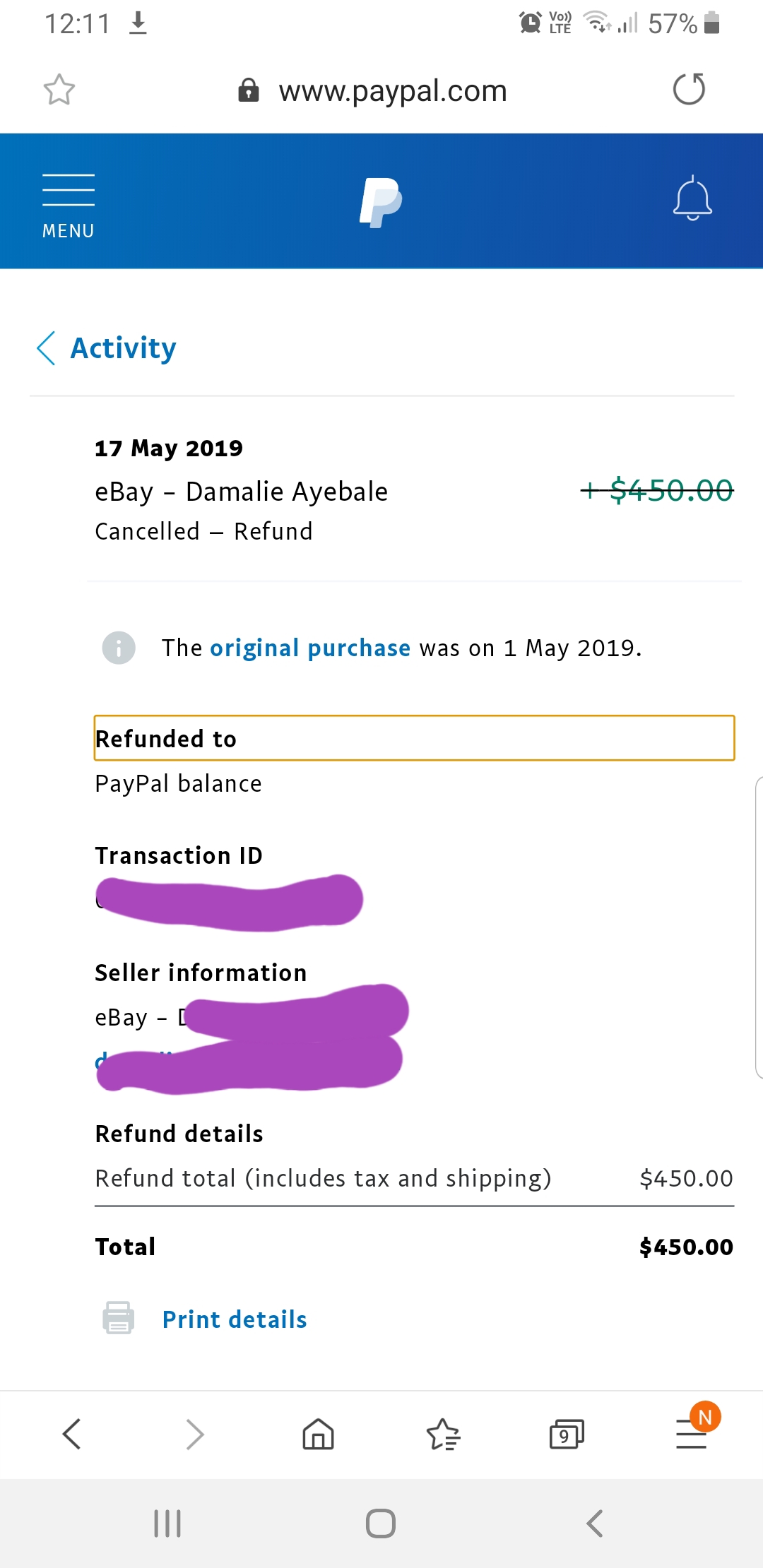Tap the home icon in the browser toolbar
This screenshot has width=763, height=1568.
pyautogui.click(x=318, y=1433)
